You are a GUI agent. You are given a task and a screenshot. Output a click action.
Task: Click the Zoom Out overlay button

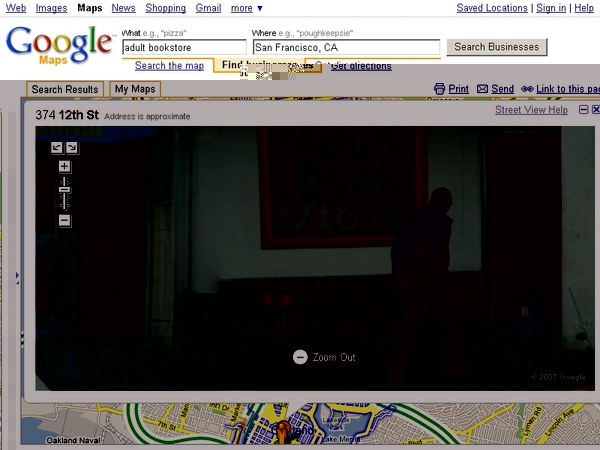324,357
